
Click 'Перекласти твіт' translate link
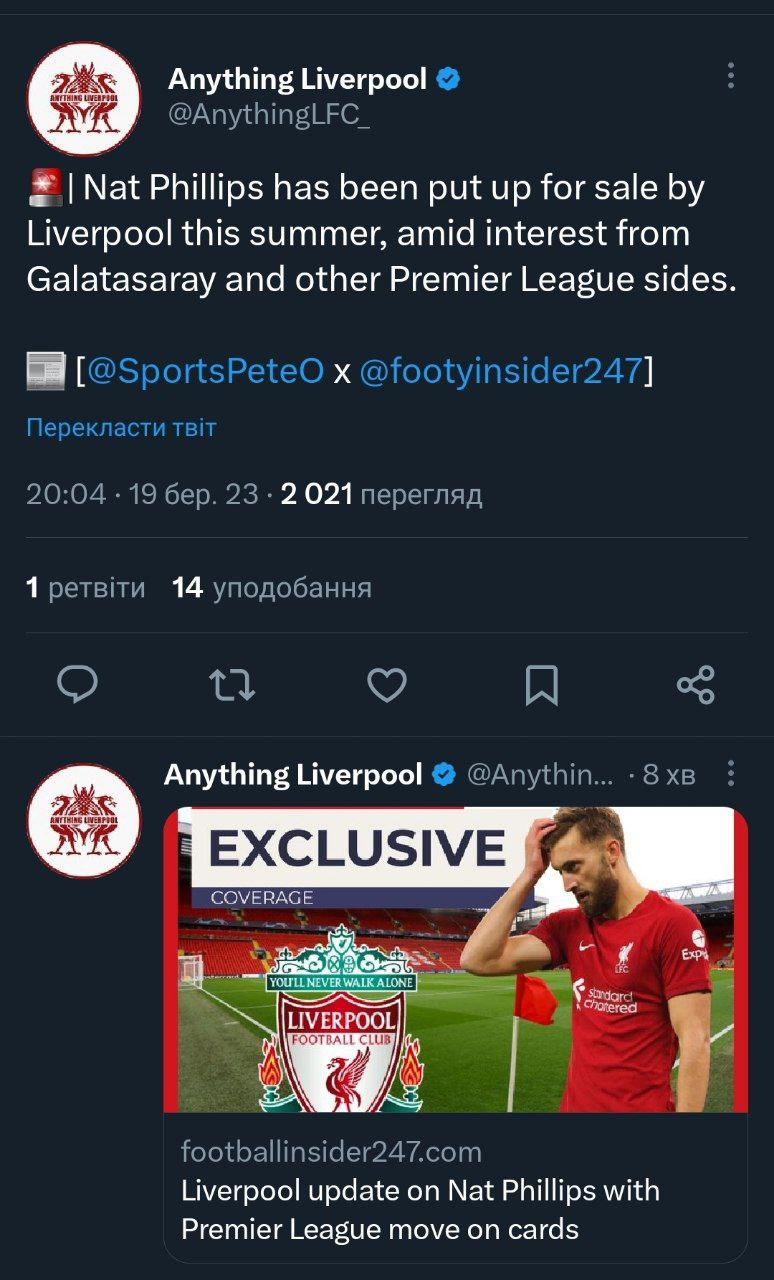(121, 428)
